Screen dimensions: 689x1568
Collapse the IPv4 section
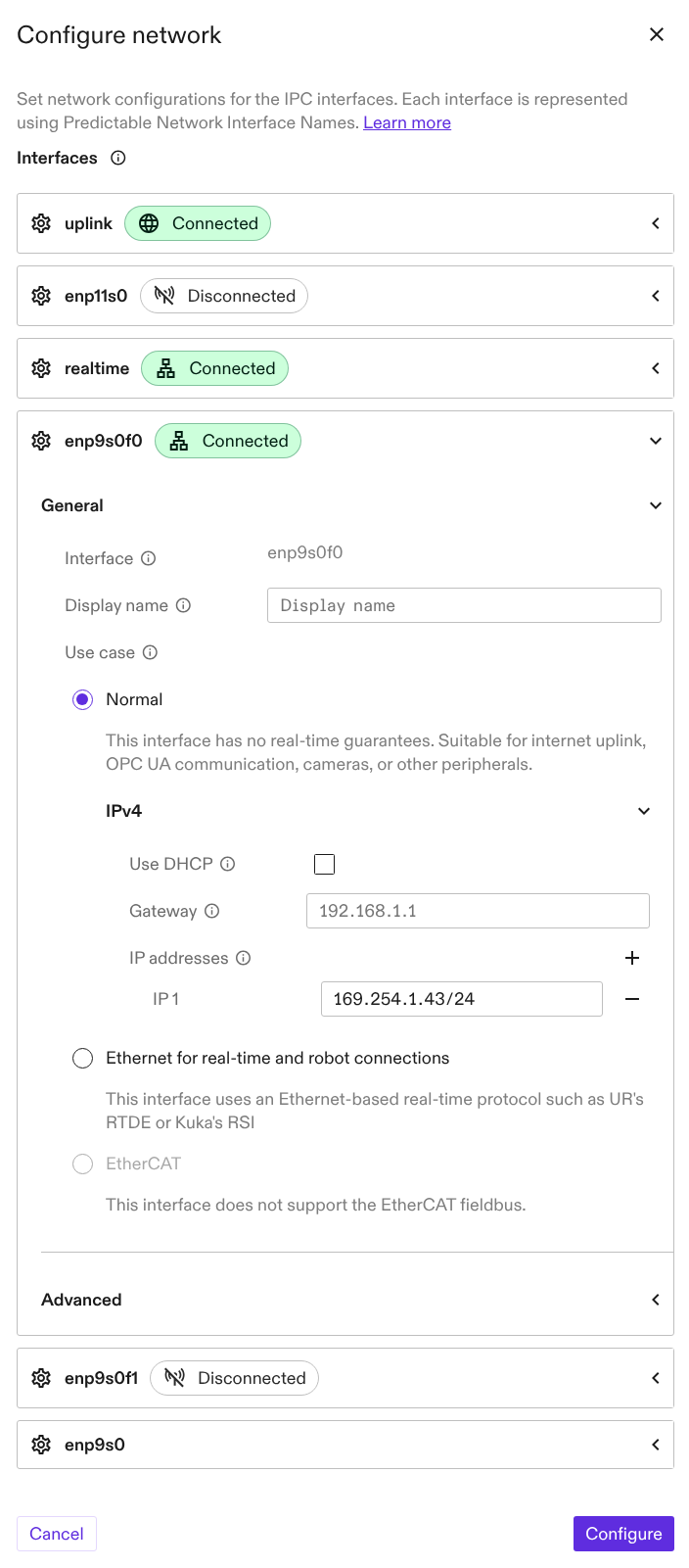[644, 811]
